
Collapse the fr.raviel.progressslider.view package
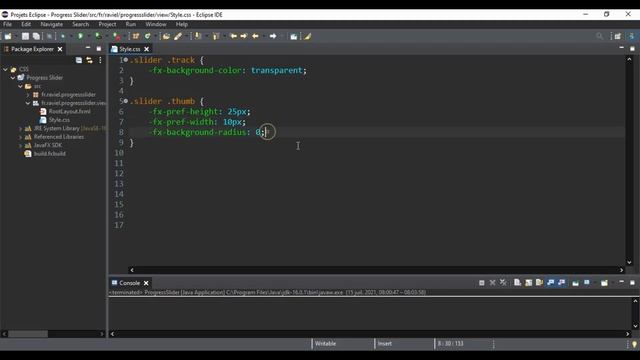pos(28,103)
